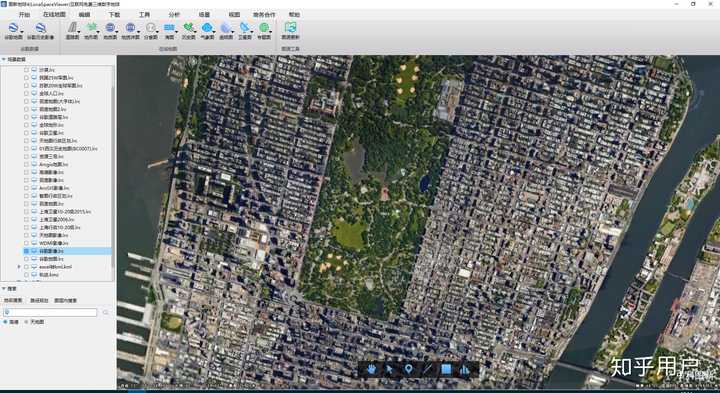Viewport: 720px width, 393px height.
Task: Select the hand pan tool on map
Action: [371, 369]
